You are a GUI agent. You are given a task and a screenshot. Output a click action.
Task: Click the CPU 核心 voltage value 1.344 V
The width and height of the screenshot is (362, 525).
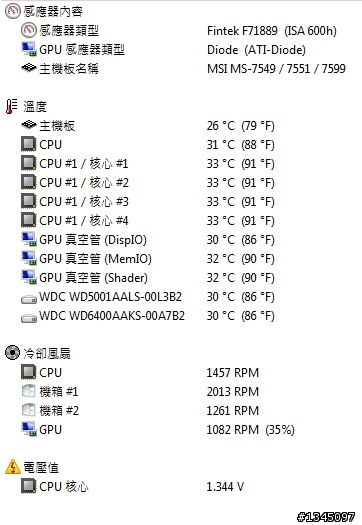pyautogui.click(x=225, y=486)
